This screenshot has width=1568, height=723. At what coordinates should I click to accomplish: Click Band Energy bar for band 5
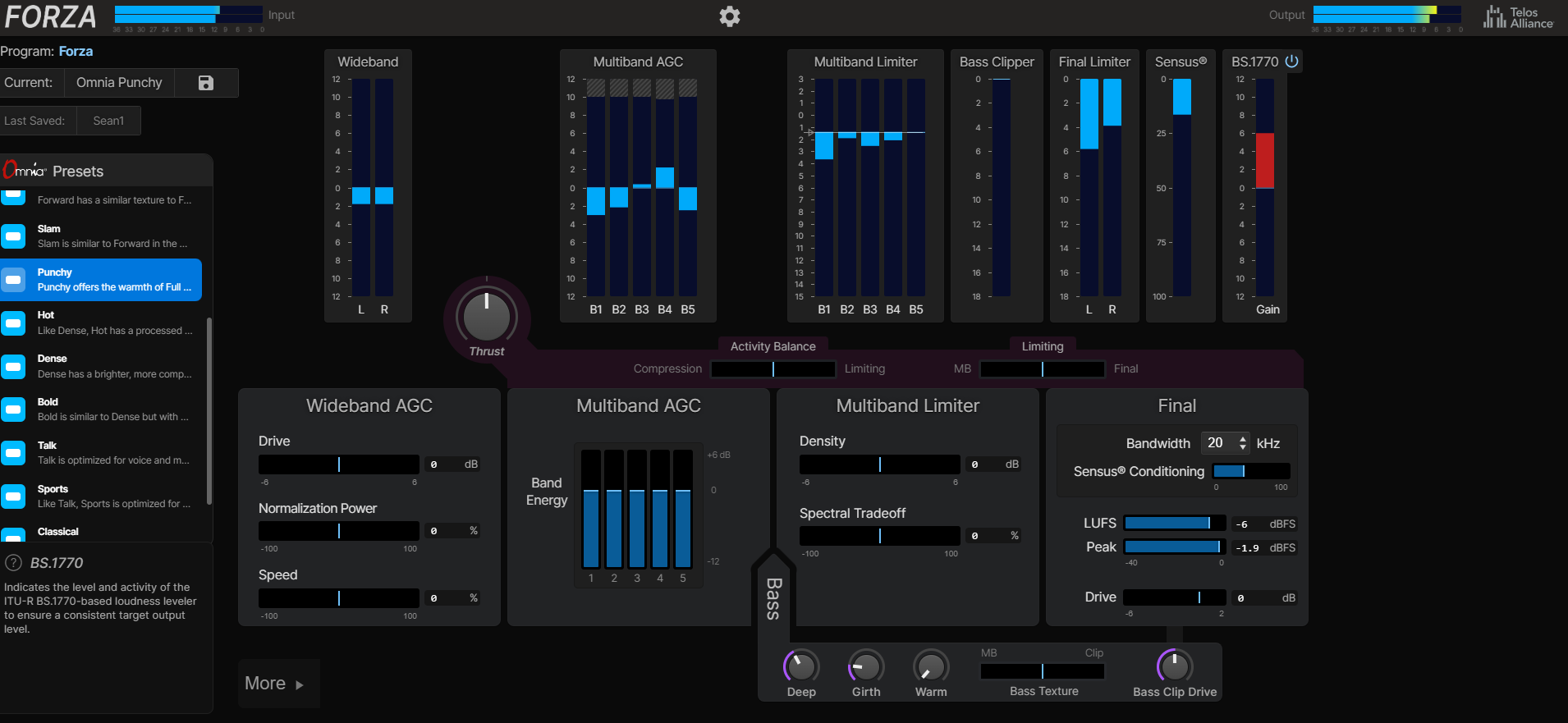683,509
